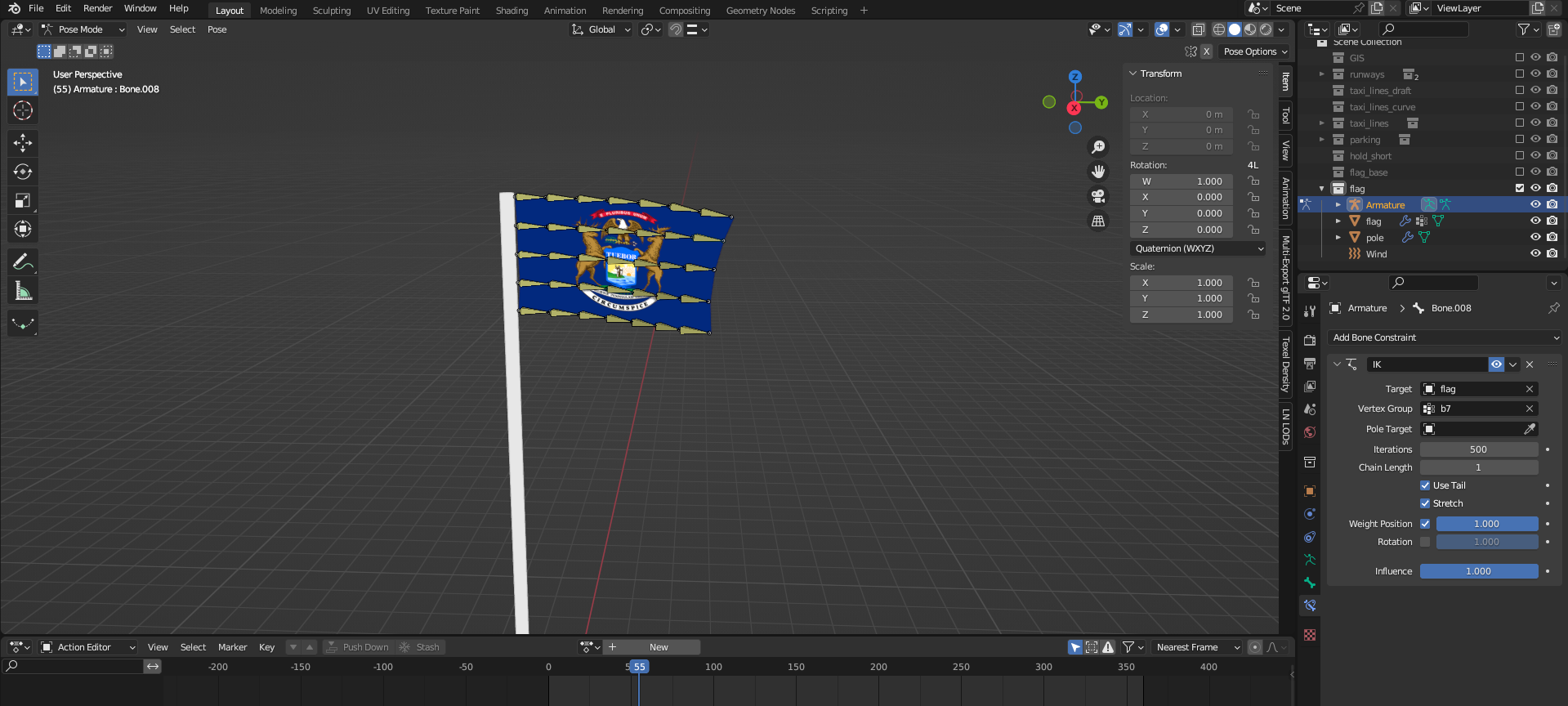Switch to wireframe viewport shading

[1219, 29]
